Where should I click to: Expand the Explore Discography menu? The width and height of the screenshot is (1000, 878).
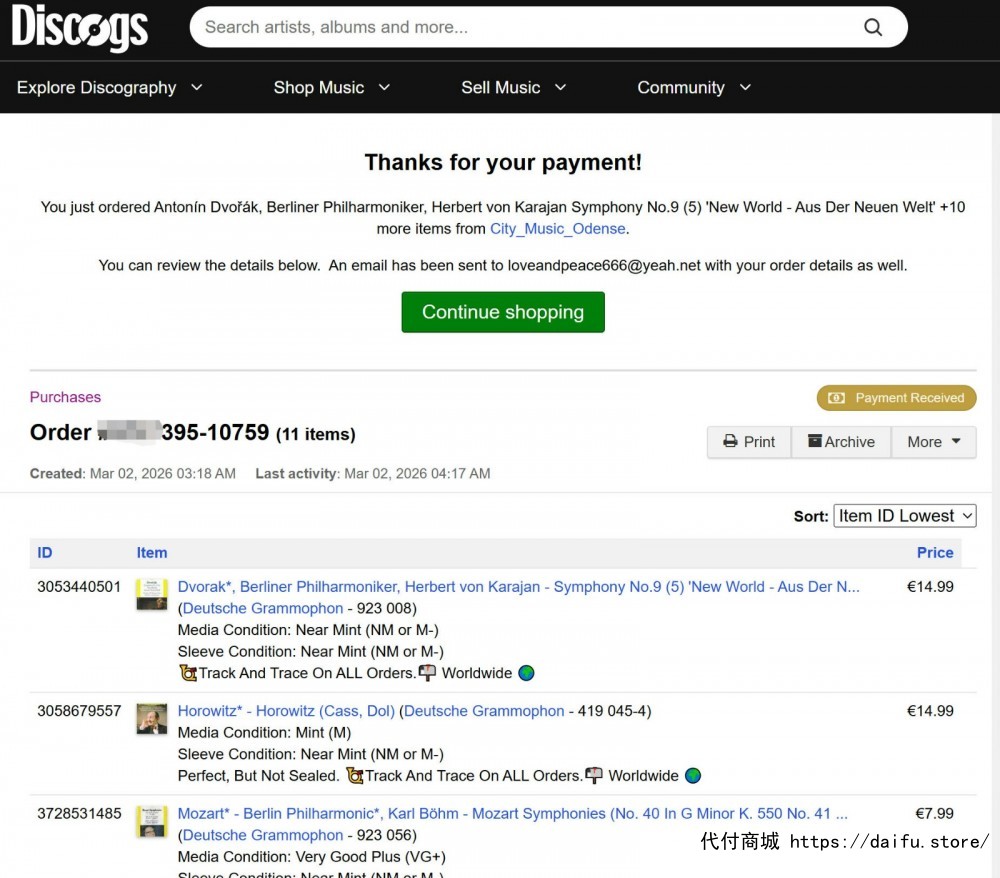click(x=109, y=88)
